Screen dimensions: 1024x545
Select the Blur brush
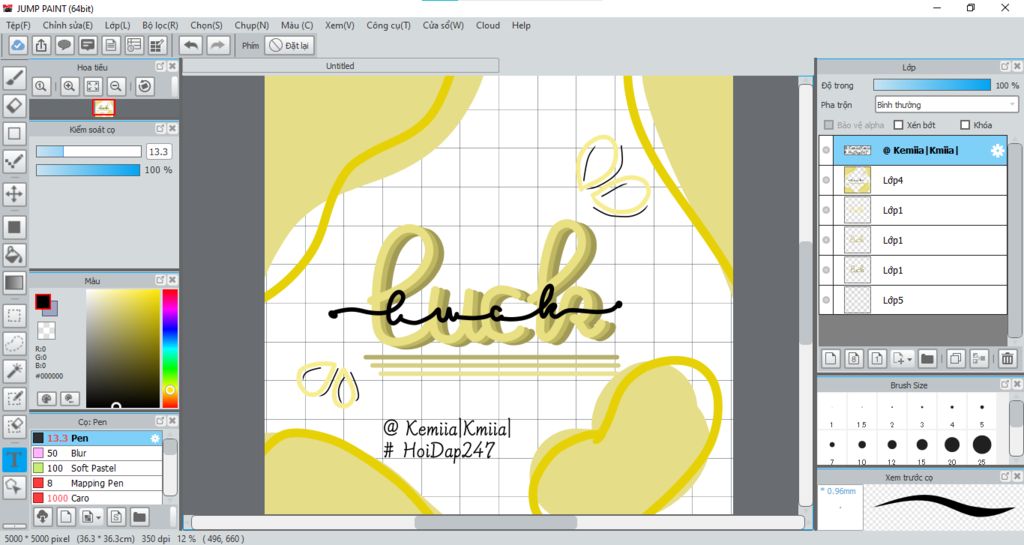(97, 453)
